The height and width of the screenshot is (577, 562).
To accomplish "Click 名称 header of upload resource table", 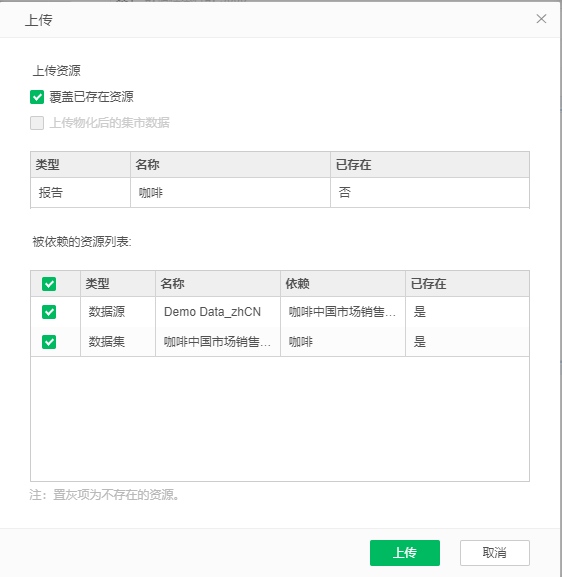I will click(x=230, y=164).
